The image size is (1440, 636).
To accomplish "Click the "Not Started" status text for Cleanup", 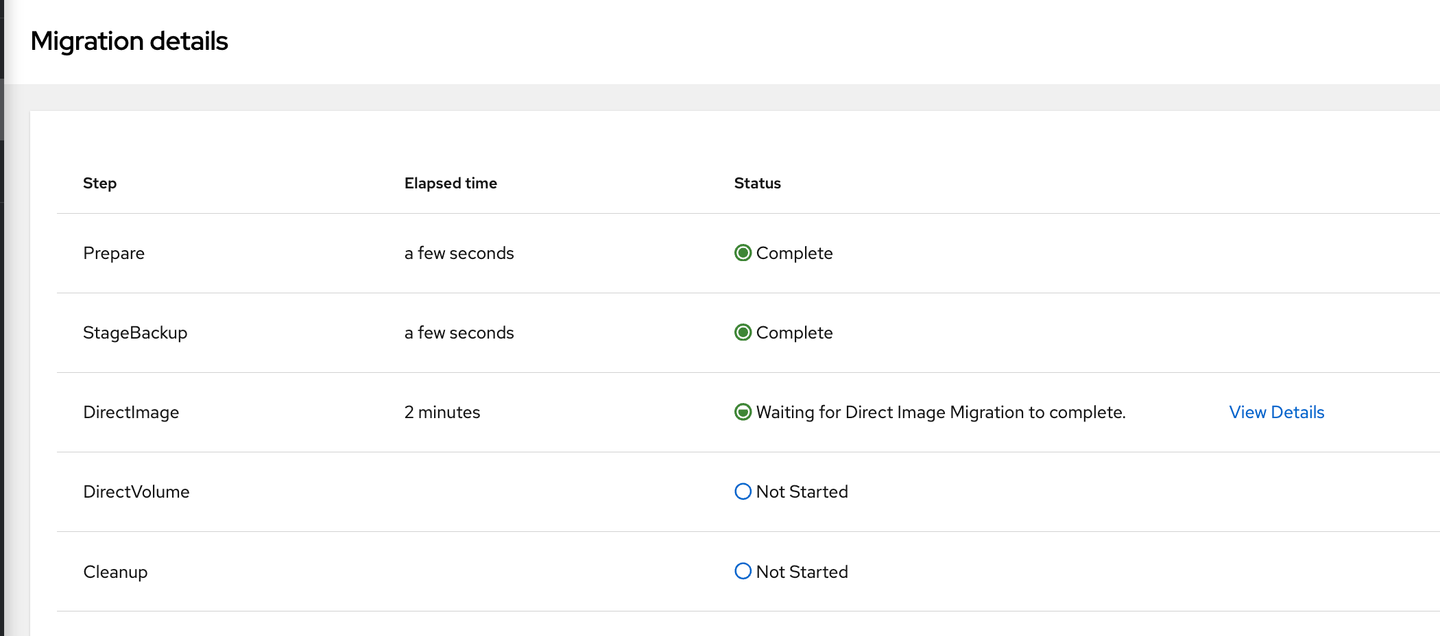I will pos(802,572).
